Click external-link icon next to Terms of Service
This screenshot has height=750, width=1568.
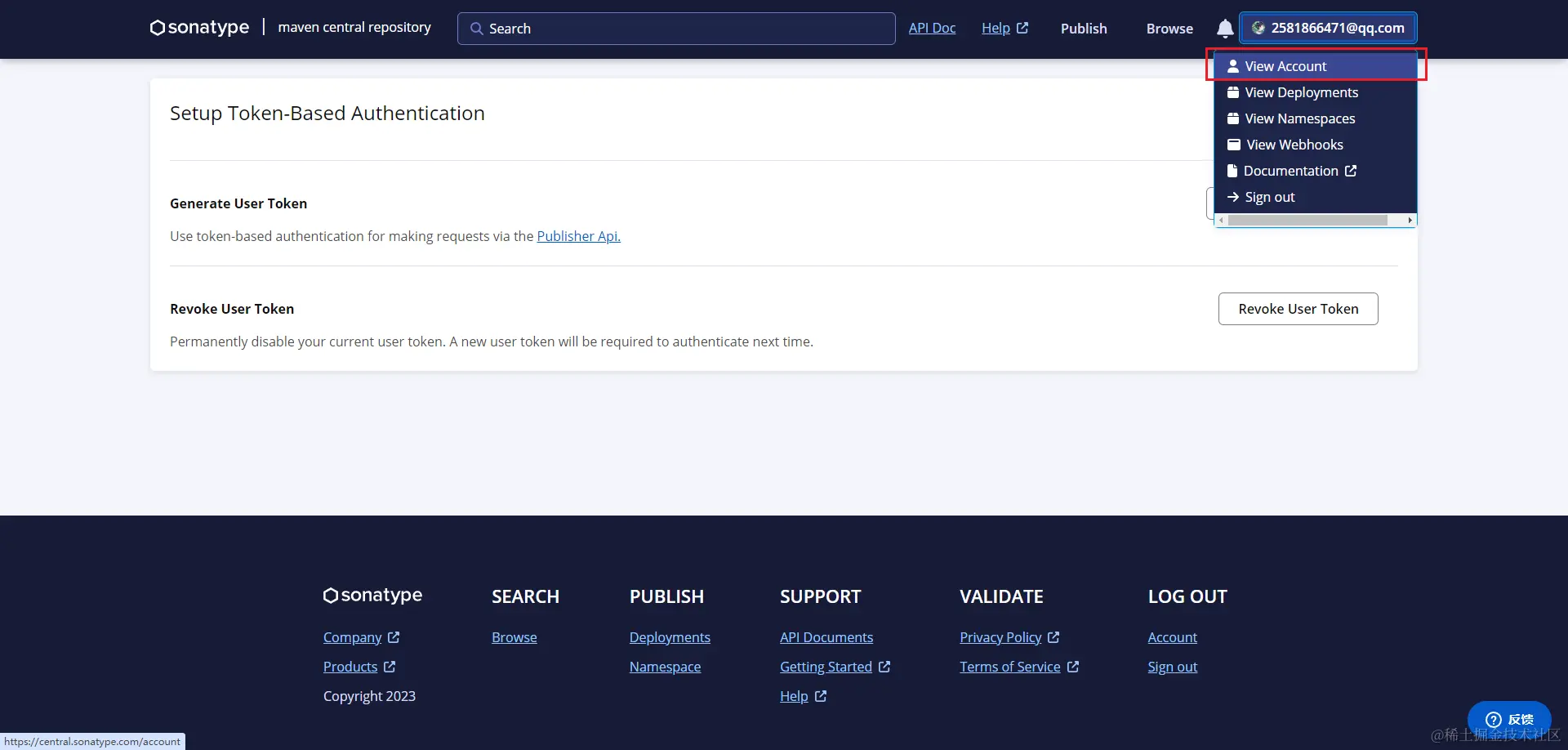(x=1073, y=667)
